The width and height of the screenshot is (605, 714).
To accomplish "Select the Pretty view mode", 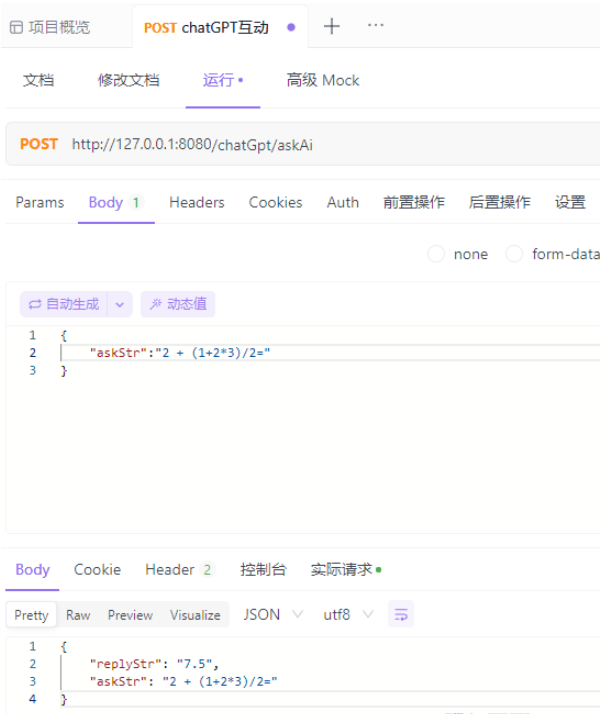I will click(31, 615).
